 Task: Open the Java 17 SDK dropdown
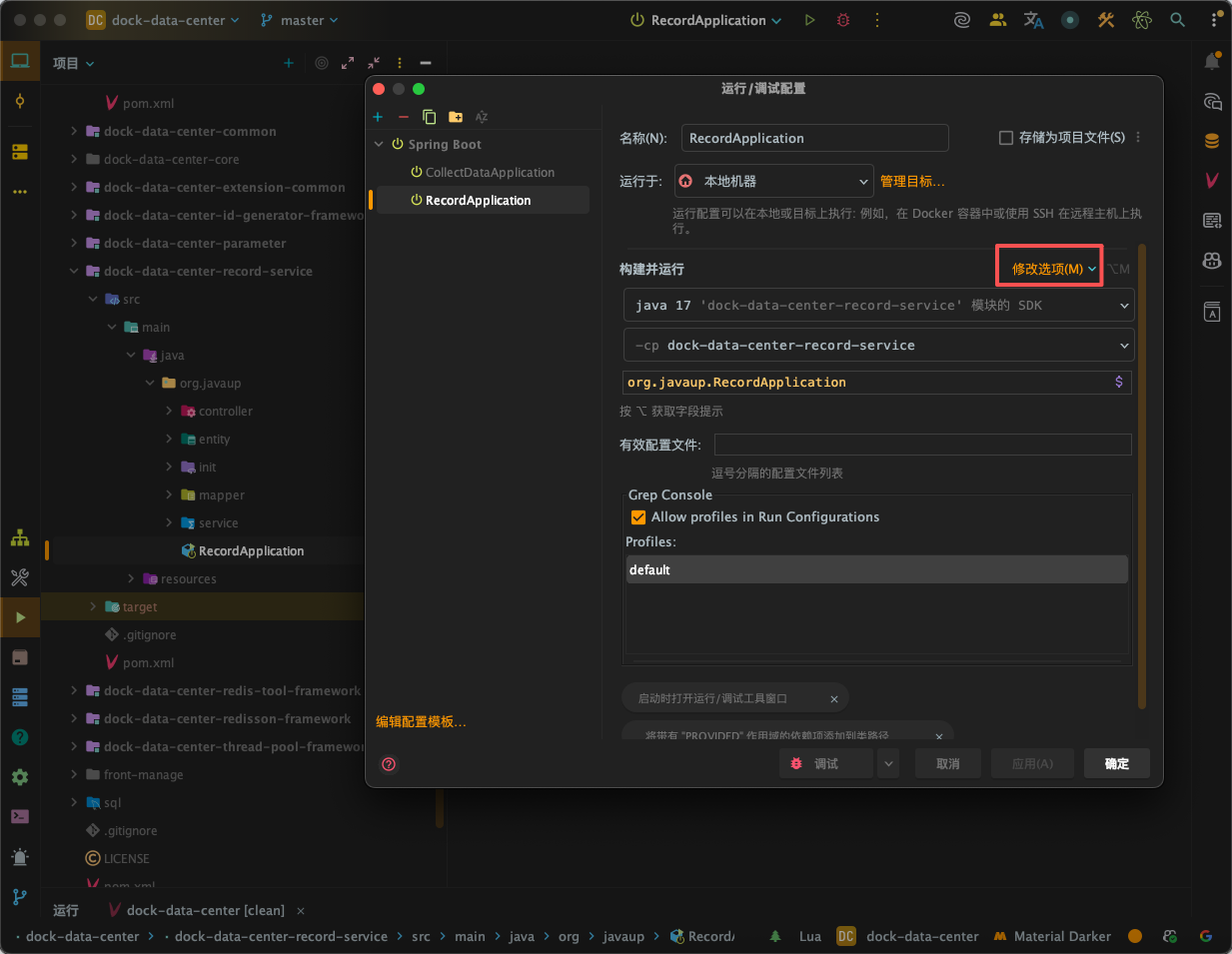point(878,306)
